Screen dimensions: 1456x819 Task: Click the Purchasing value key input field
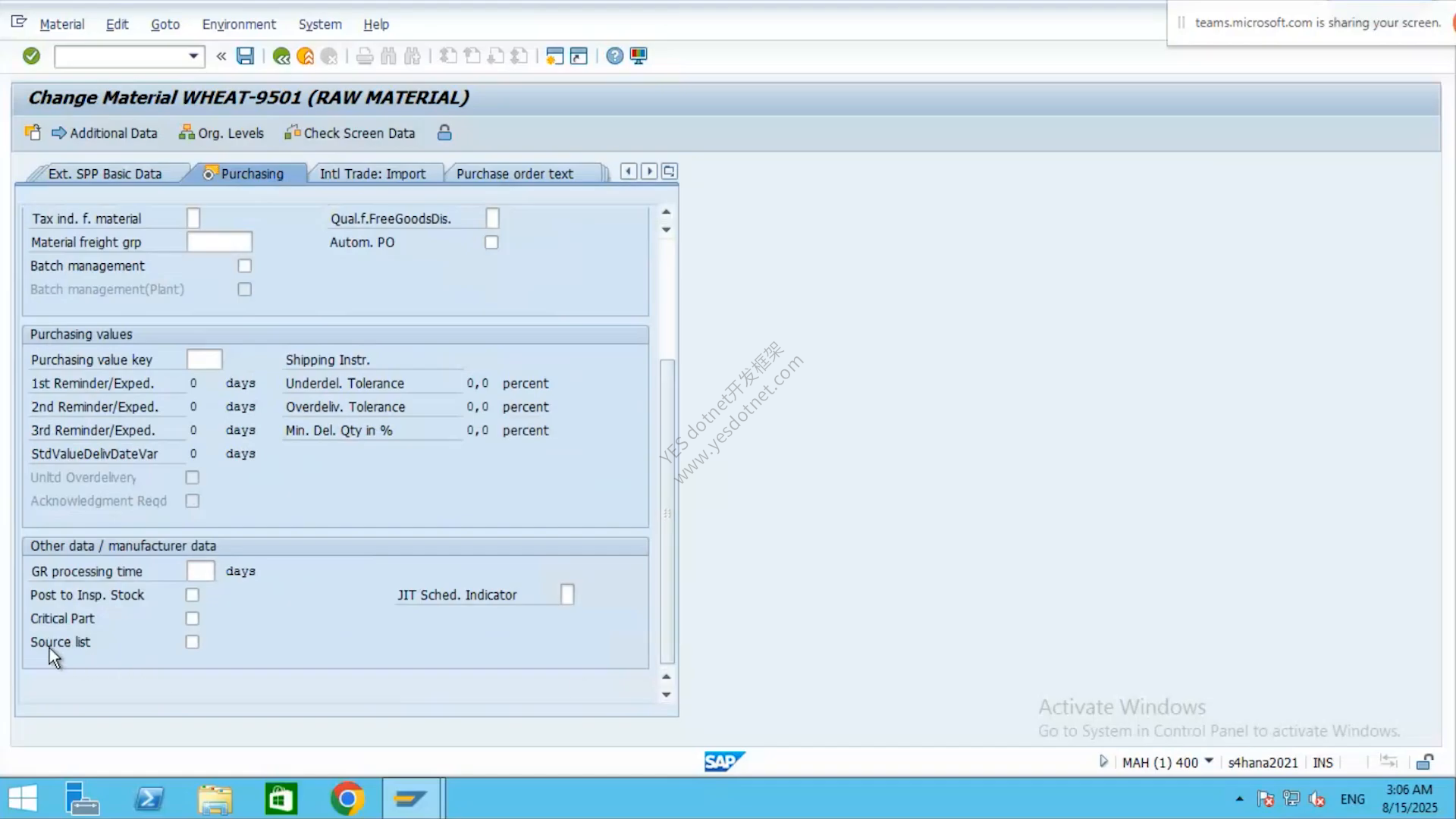205,359
